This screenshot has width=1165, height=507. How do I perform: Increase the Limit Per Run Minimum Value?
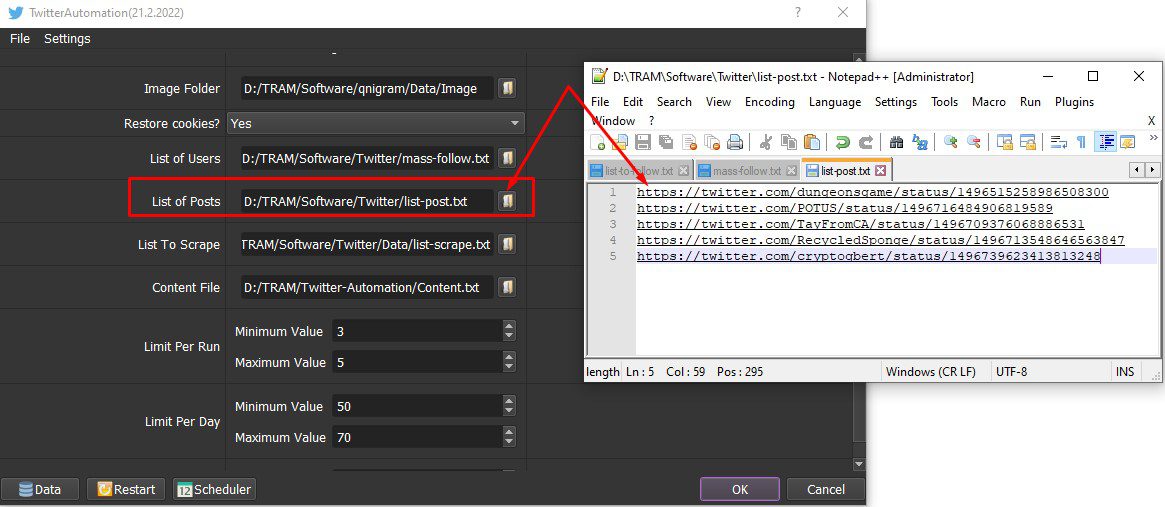(x=509, y=326)
